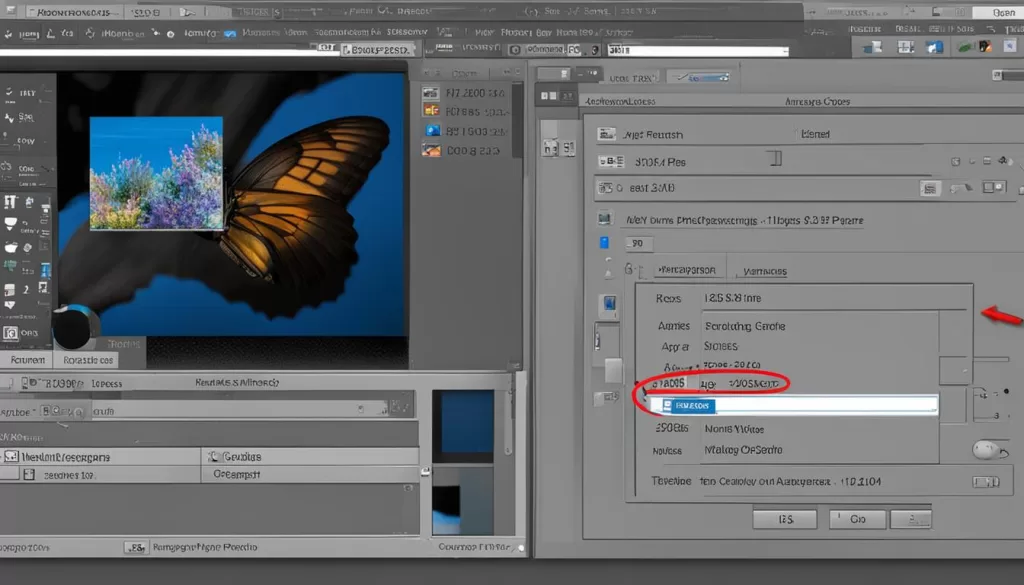This screenshot has width=1024, height=585.
Task: Click the green icon in the top-right toolbar
Action: [965, 46]
